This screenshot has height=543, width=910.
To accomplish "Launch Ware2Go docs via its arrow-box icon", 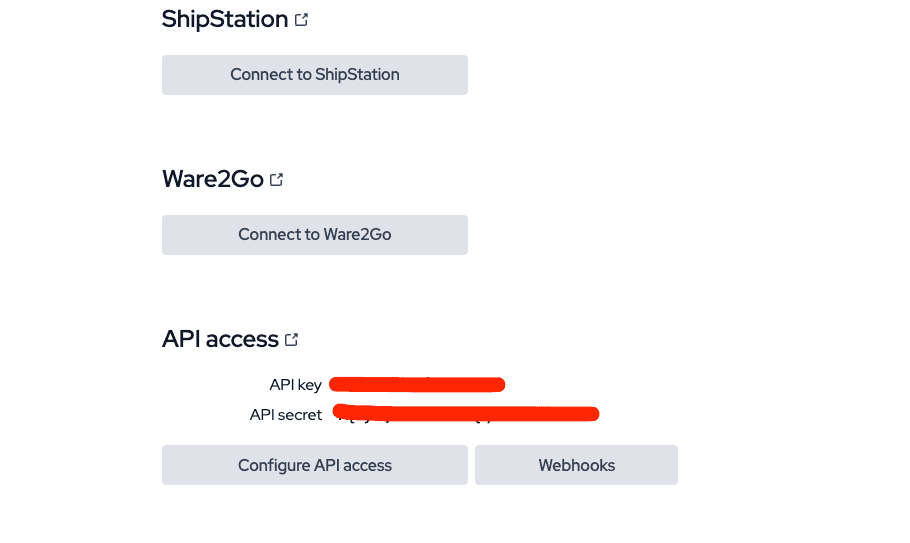I will [x=277, y=180].
